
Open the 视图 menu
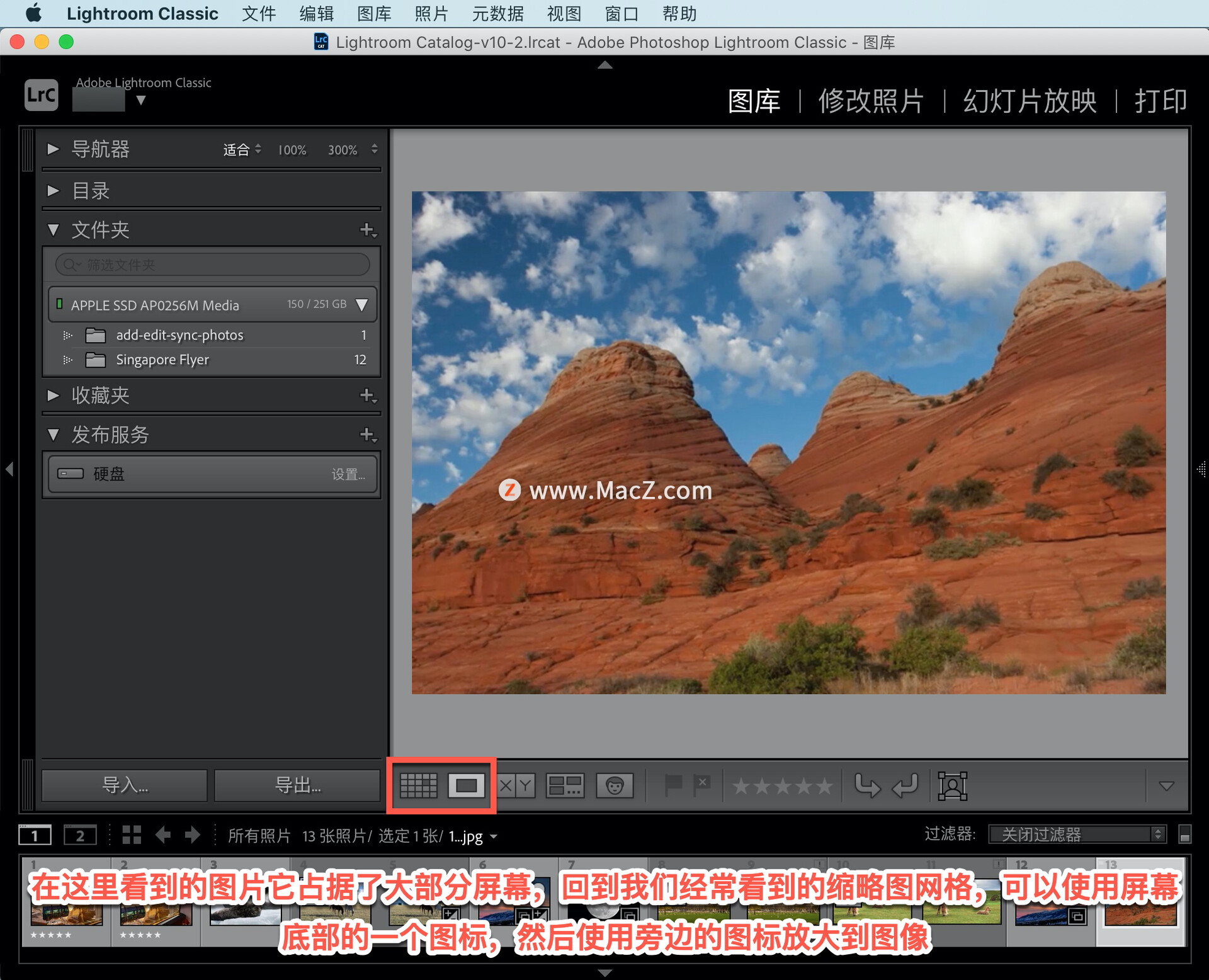tap(564, 13)
